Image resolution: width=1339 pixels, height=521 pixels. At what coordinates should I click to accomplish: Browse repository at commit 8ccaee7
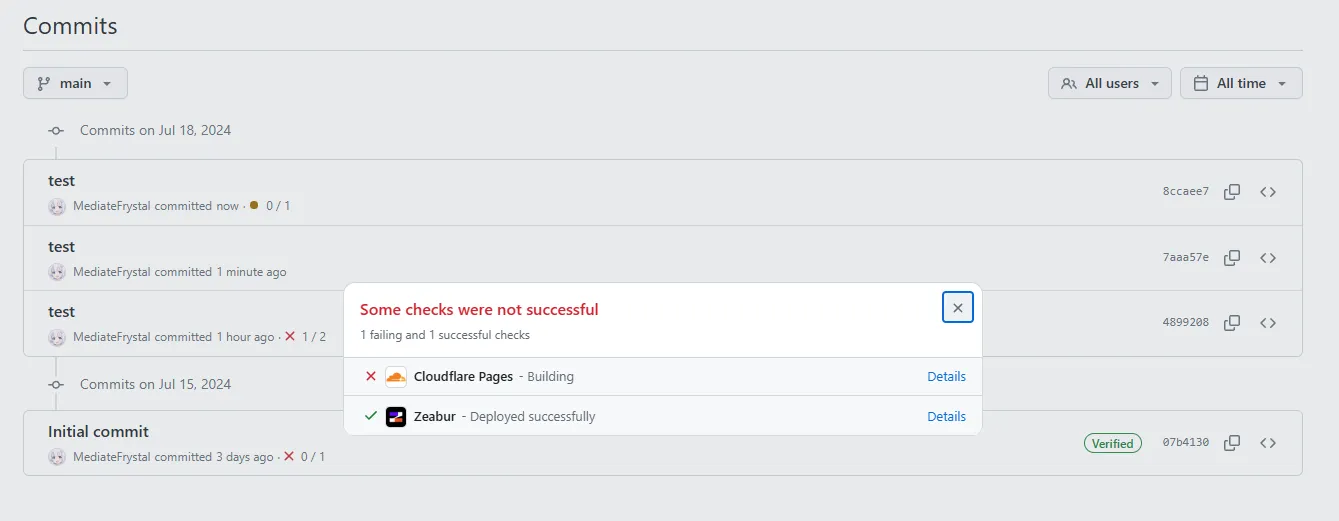[x=1268, y=192]
